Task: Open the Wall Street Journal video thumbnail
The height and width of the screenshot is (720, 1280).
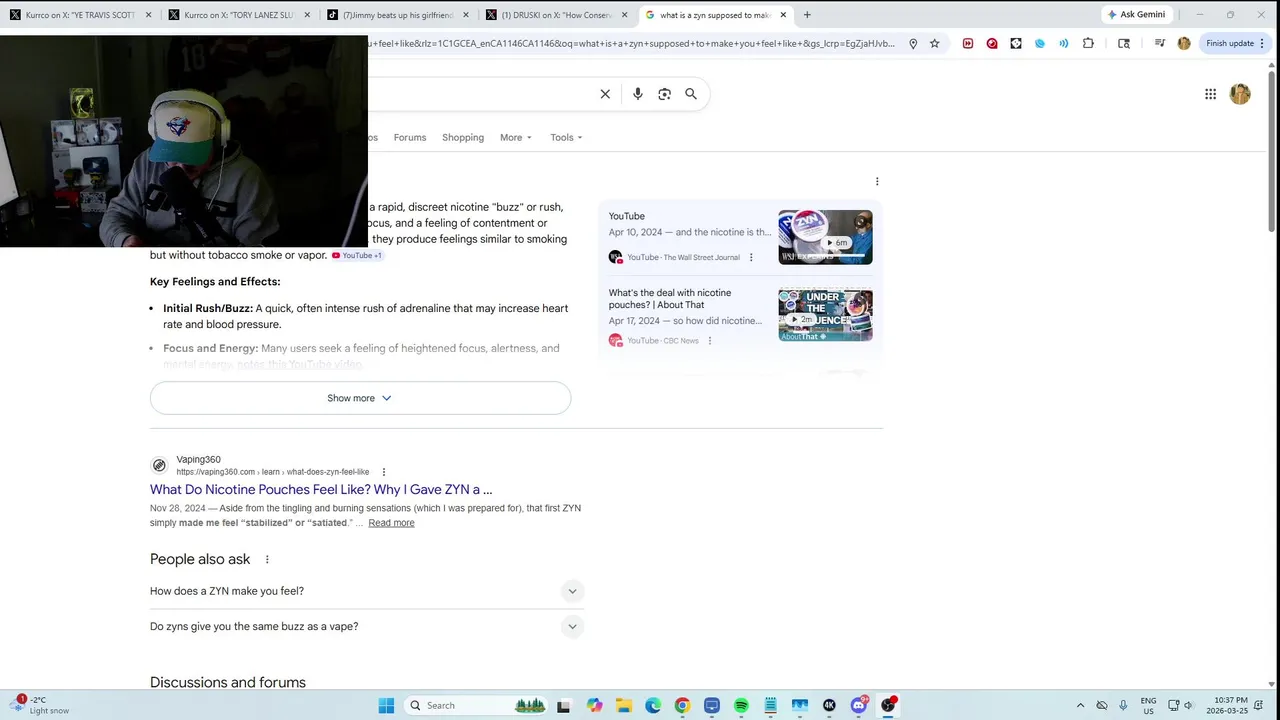Action: 825,237
